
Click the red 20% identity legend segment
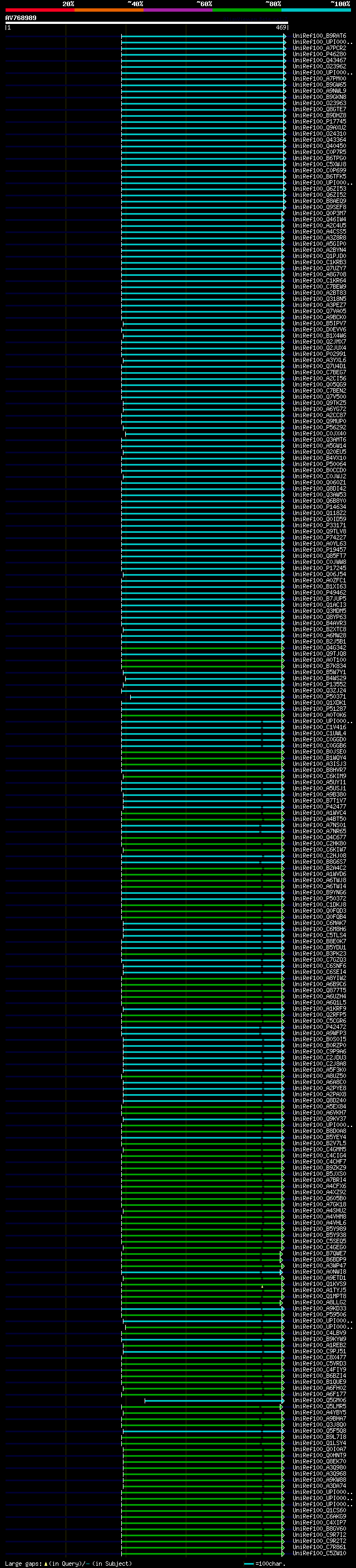(39, 10)
